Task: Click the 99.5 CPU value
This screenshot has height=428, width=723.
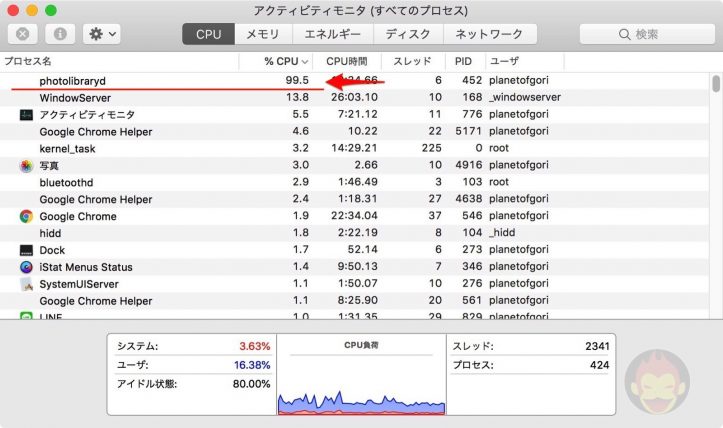Action: 297,80
